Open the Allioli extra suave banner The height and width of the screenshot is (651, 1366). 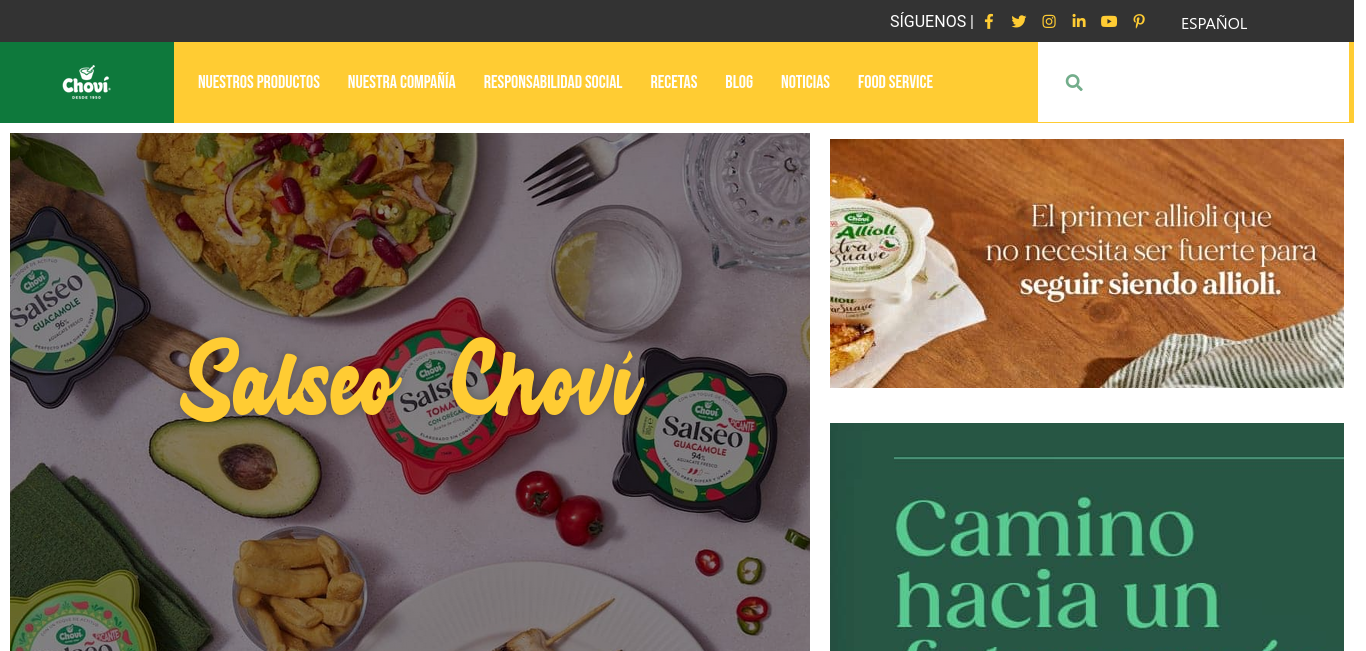[1087, 263]
